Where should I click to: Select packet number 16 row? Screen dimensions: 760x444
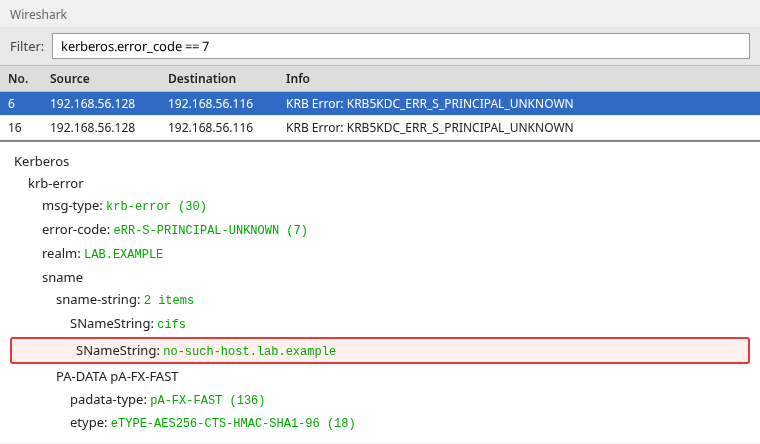click(x=380, y=127)
